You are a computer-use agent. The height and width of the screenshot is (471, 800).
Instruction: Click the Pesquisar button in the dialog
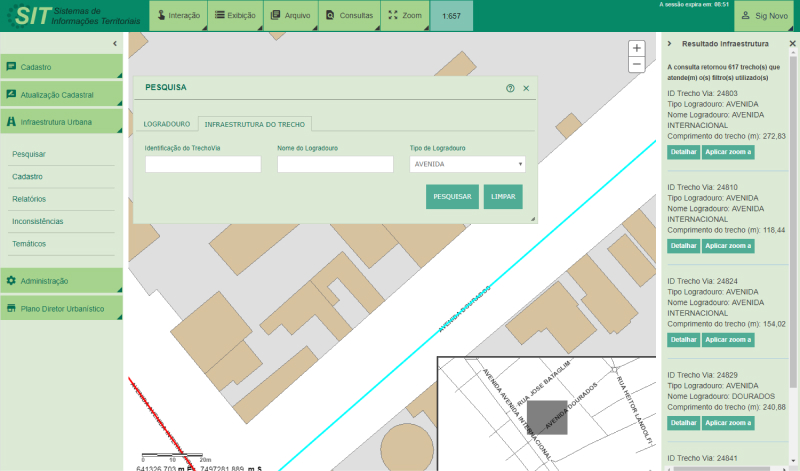pos(452,197)
